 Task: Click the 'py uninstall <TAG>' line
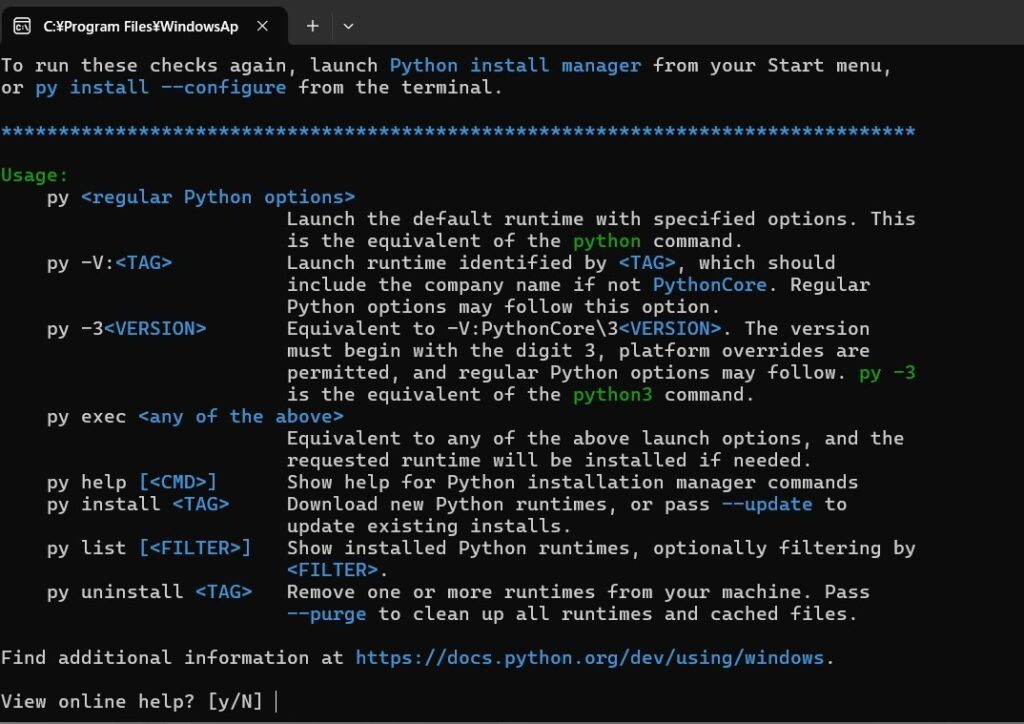150,592
